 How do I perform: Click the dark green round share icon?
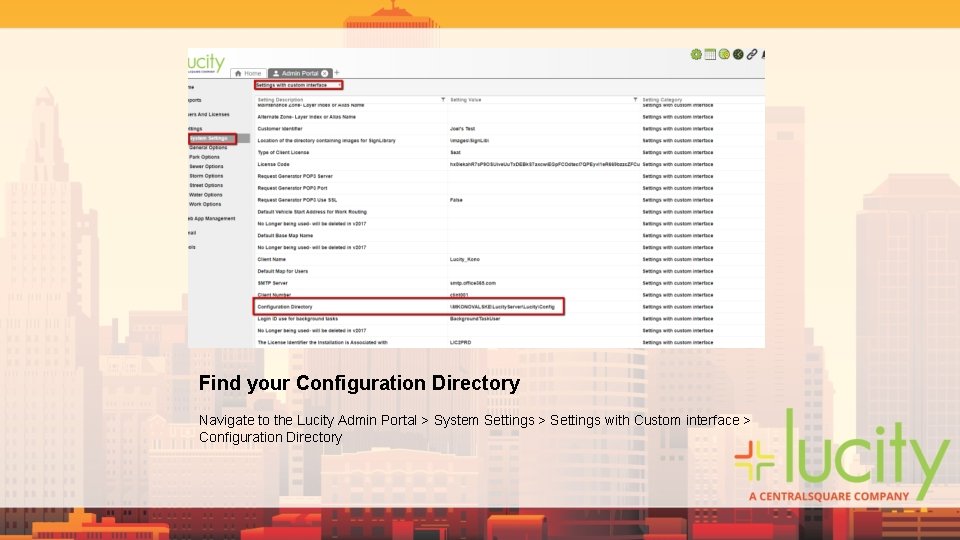738,54
